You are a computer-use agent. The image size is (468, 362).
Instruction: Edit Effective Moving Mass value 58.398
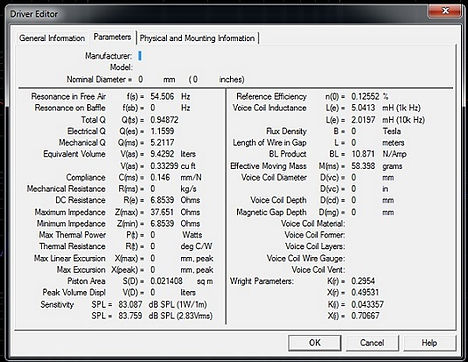[x=363, y=166]
